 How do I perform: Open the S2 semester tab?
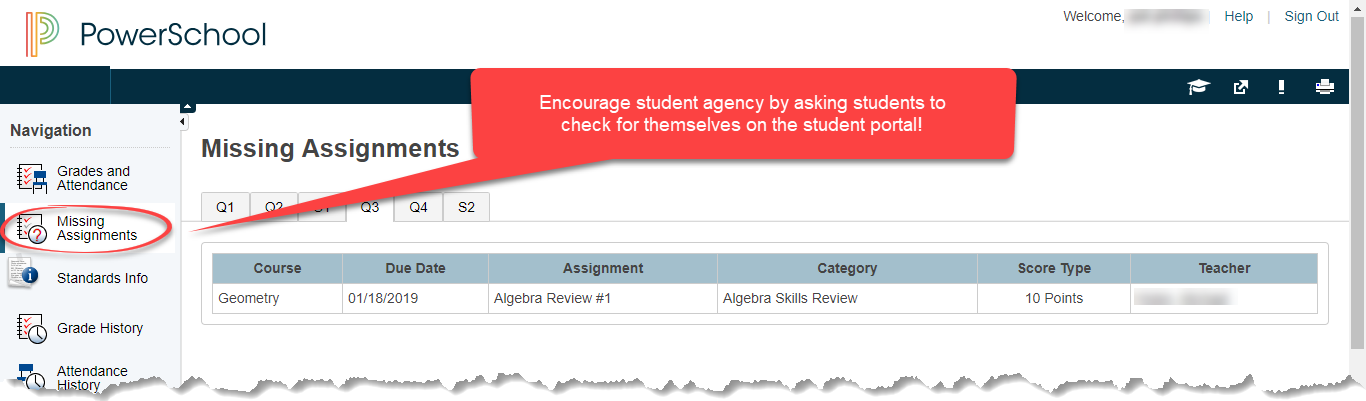pyautogui.click(x=466, y=207)
